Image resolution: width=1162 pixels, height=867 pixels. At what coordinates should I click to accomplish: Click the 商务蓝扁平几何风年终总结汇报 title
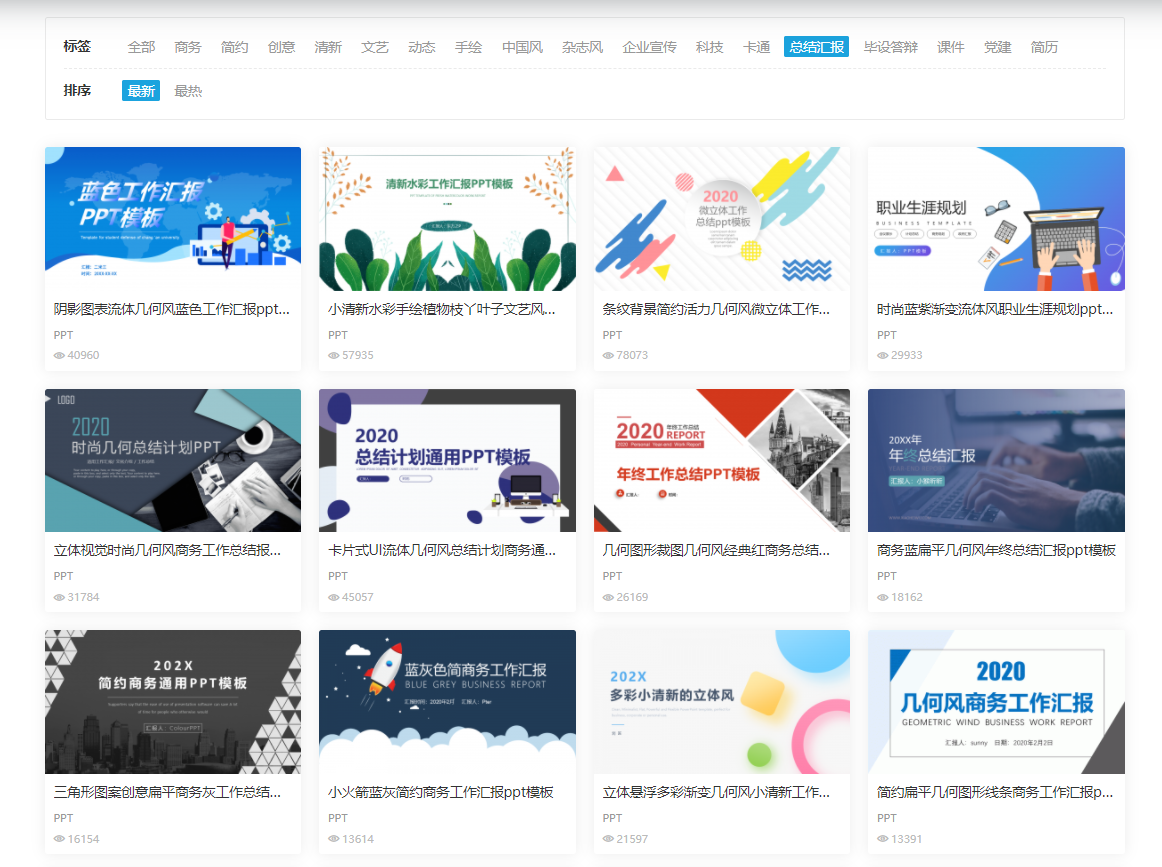point(996,551)
